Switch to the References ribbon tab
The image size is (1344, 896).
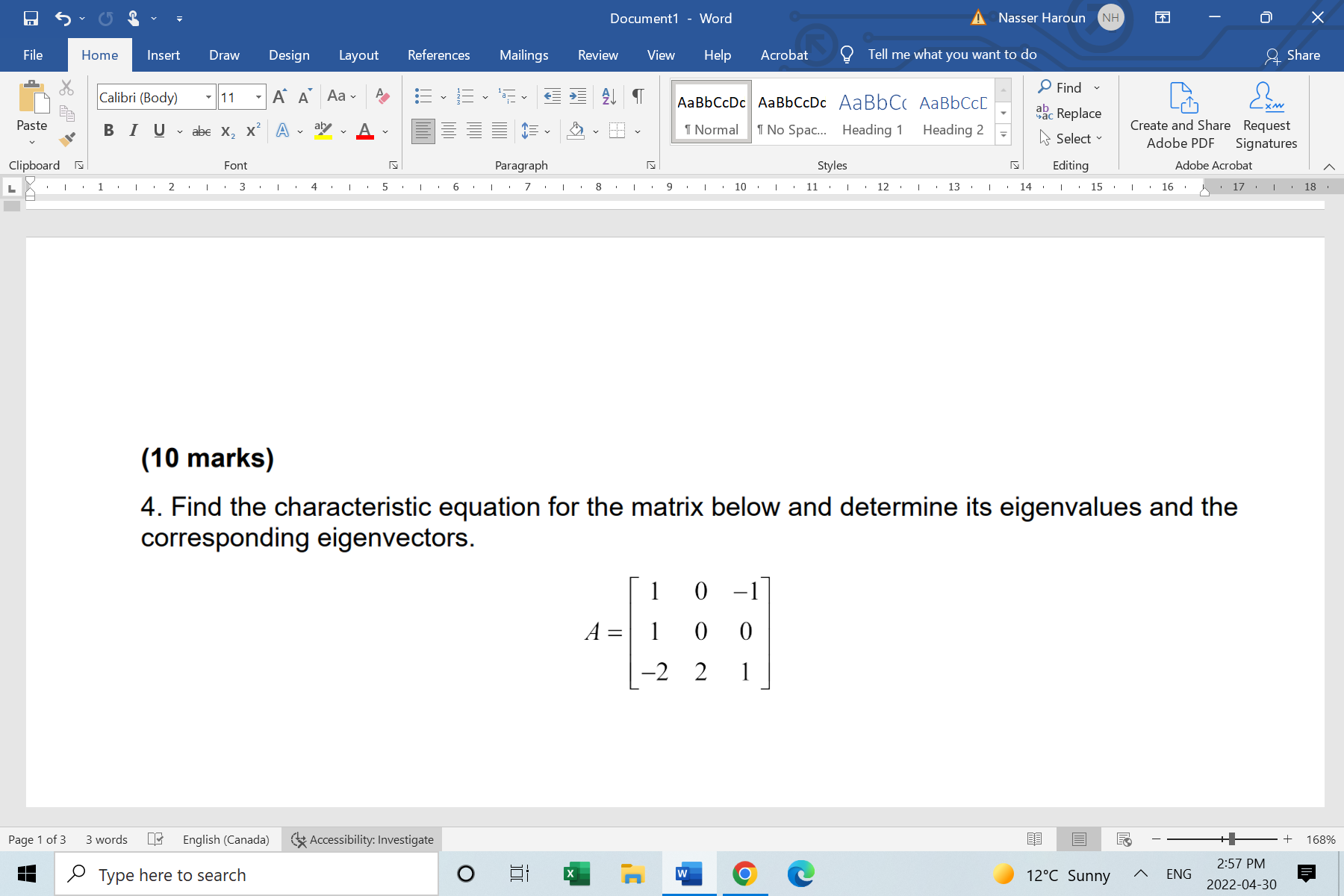pyautogui.click(x=438, y=55)
